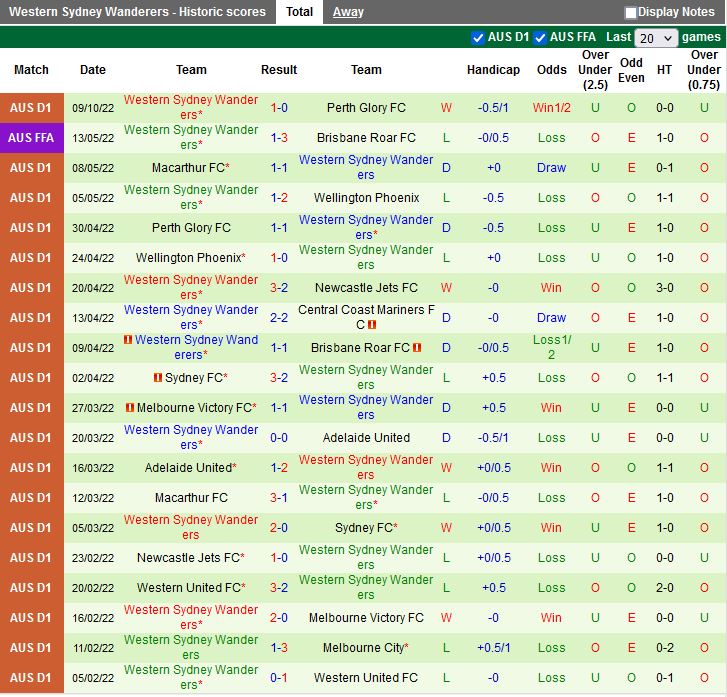
Task: Click the AUS D1 label for 09/10/22
Action: (x=31, y=108)
